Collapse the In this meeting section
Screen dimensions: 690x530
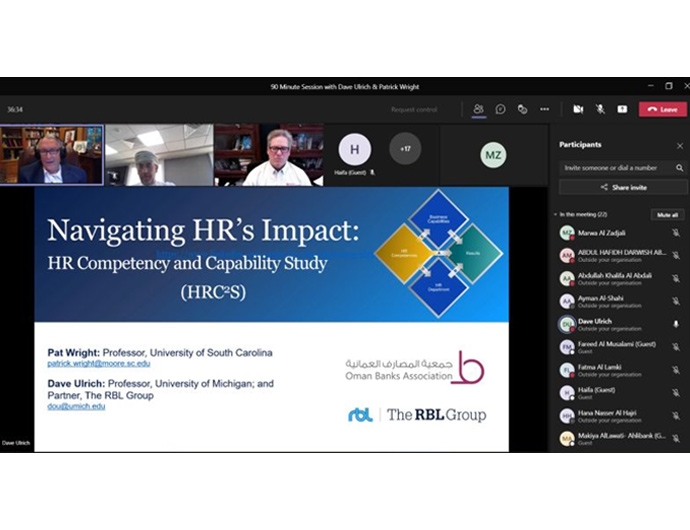[555, 214]
